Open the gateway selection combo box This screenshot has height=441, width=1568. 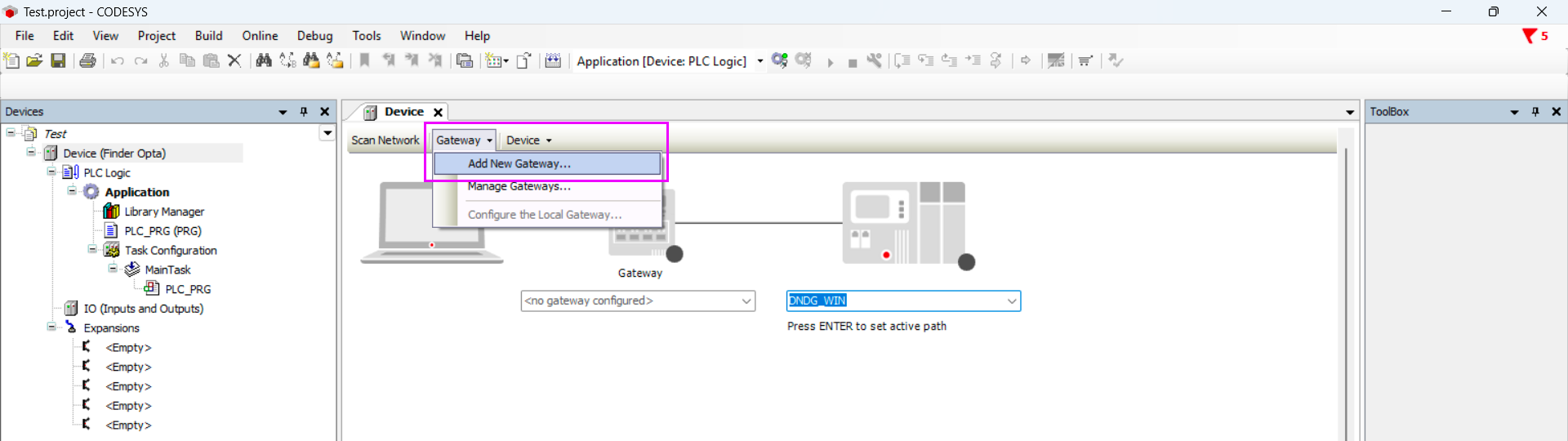click(x=638, y=301)
